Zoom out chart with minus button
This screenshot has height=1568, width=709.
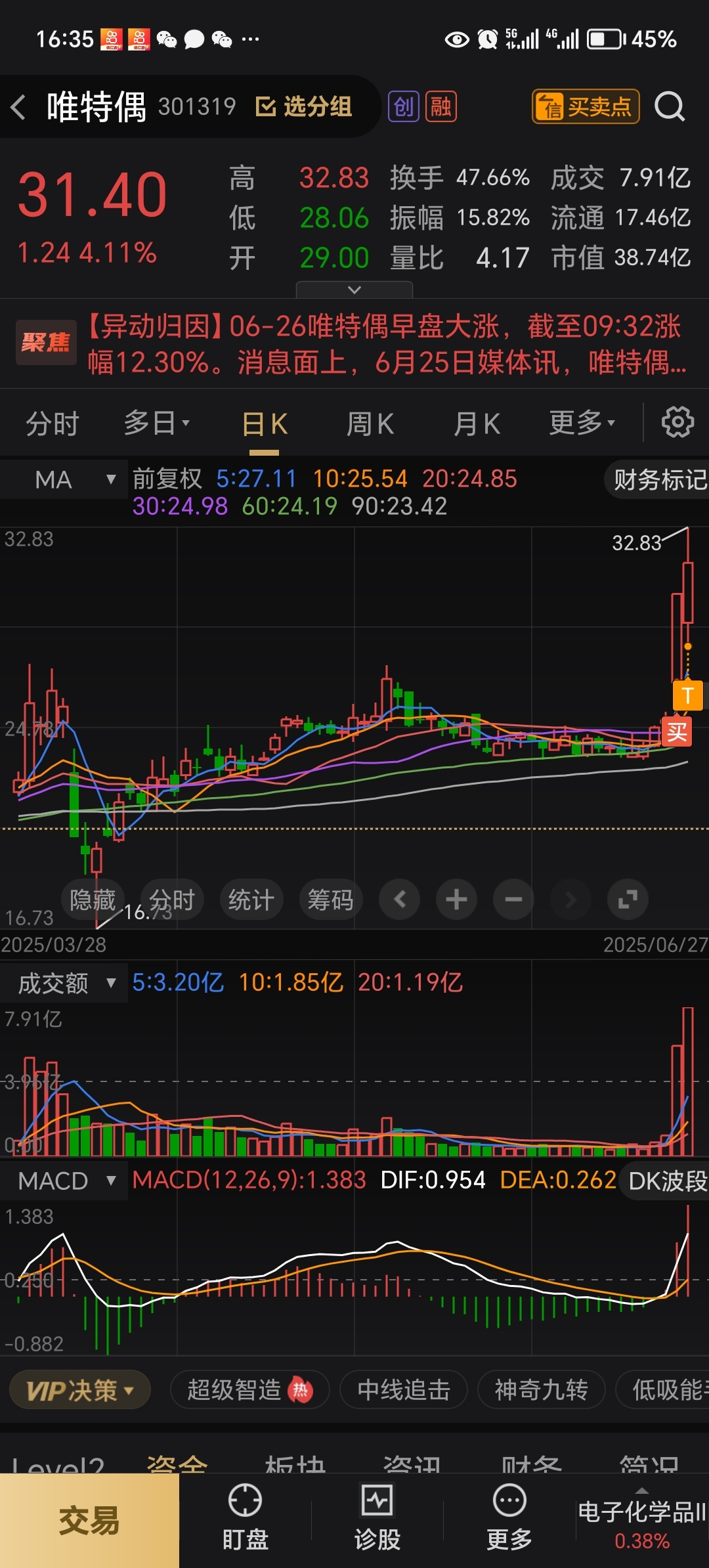pyautogui.click(x=513, y=899)
